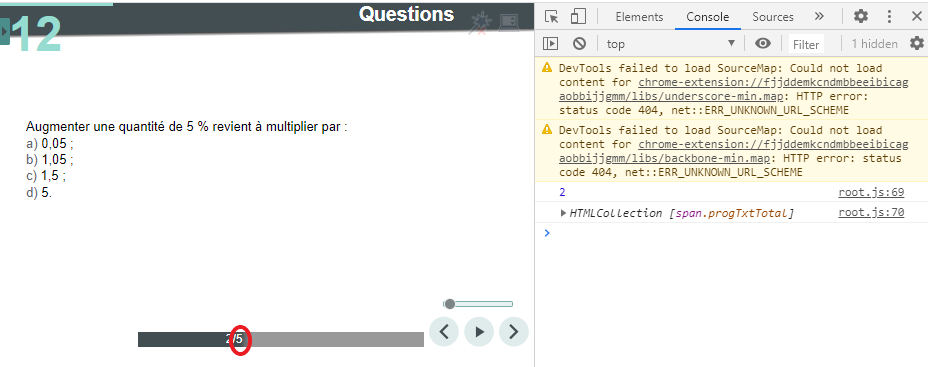
Task: Advance to the next slide arrow
Action: [x=514, y=331]
